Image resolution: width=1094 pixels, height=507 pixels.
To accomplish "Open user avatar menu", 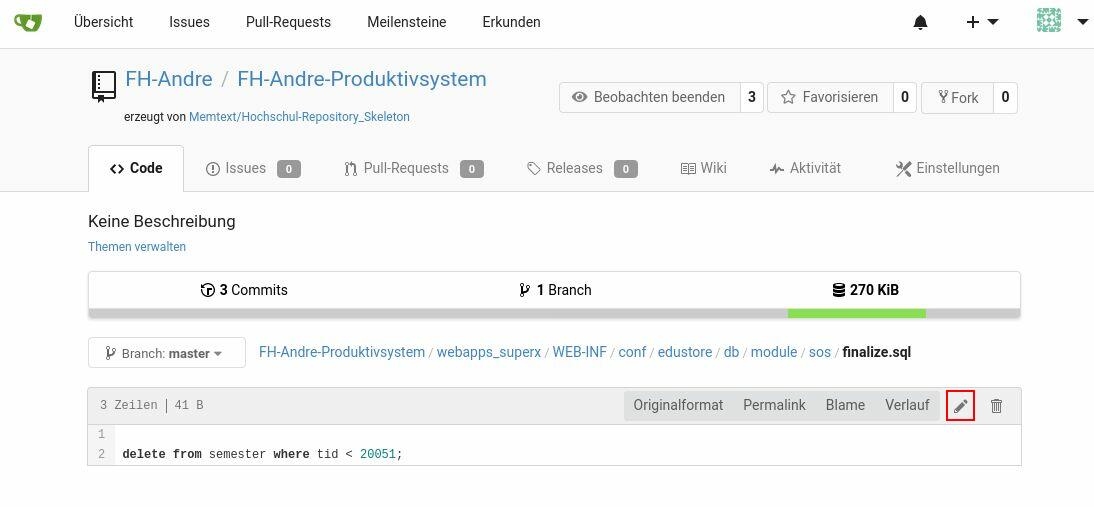I will tap(1060, 21).
